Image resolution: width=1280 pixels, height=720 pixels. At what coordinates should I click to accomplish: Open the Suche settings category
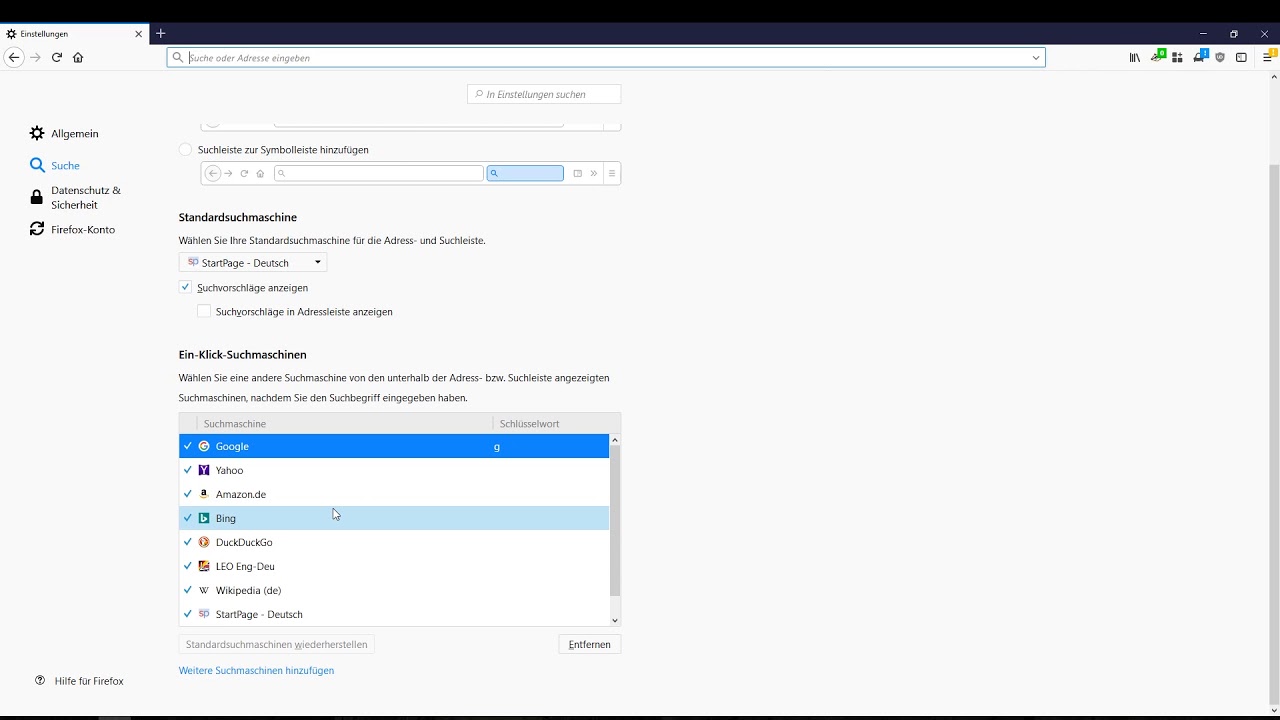[55, 165]
